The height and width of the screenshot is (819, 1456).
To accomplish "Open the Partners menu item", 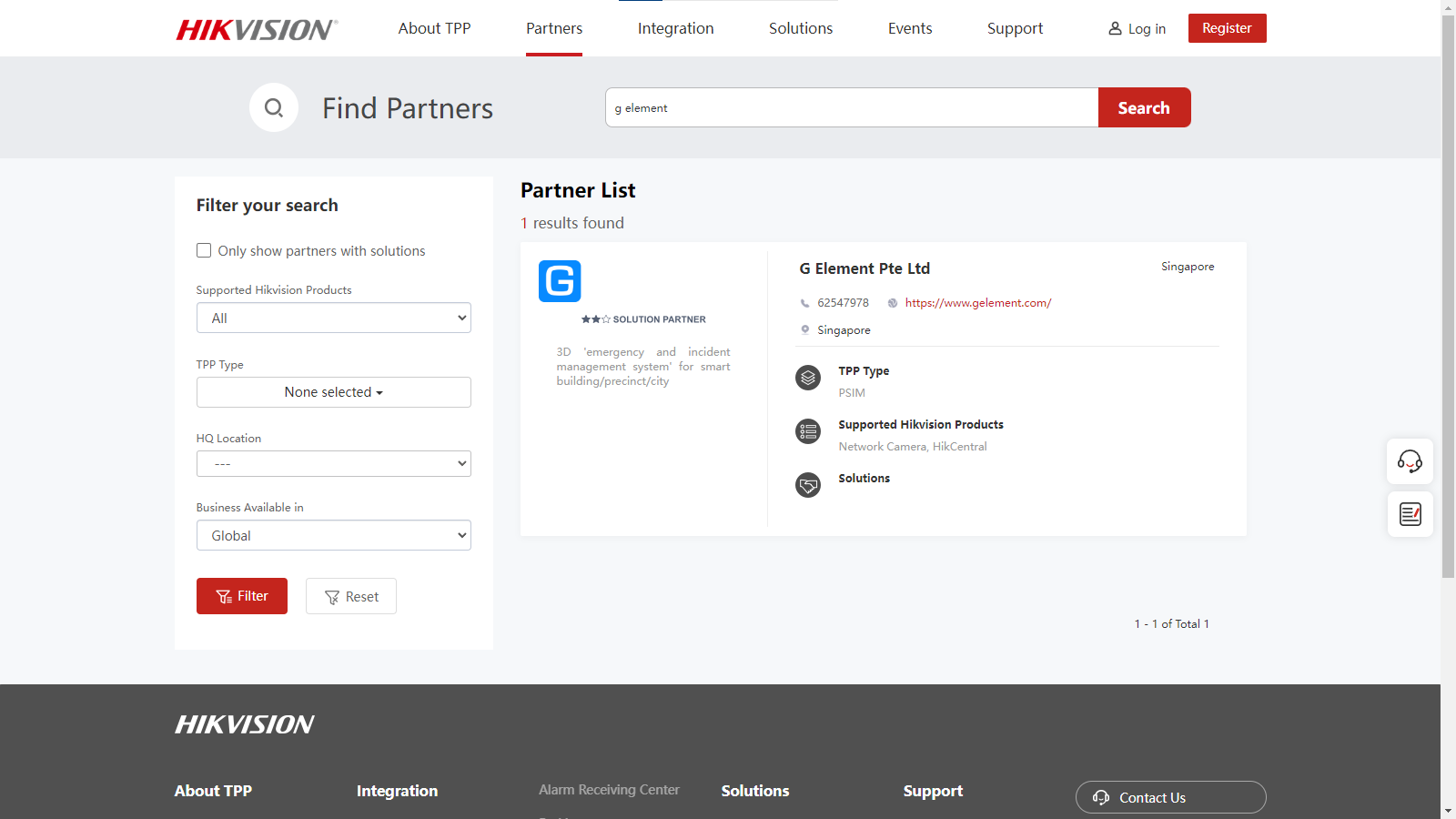I will coord(554,28).
